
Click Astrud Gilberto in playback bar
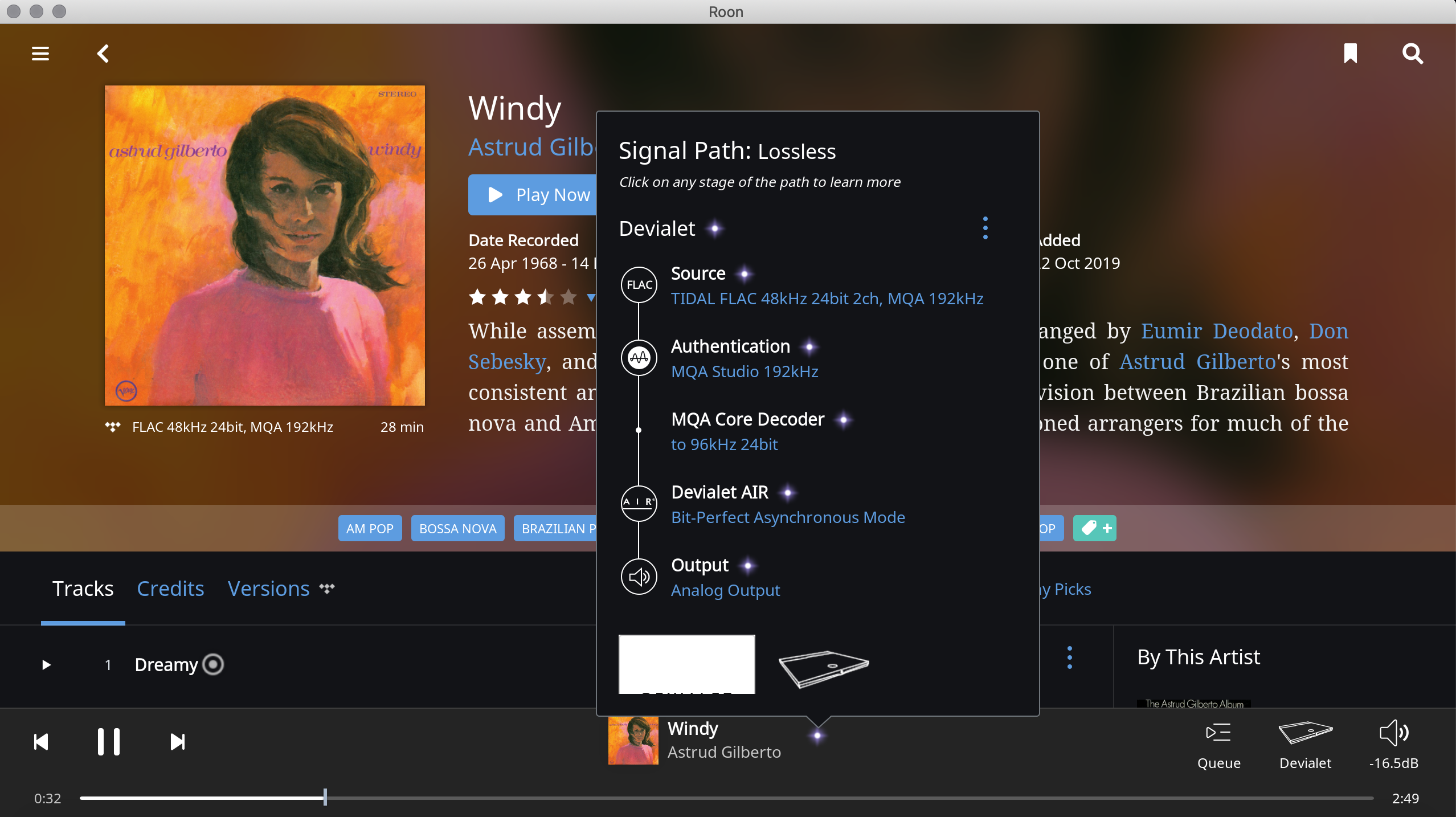coord(724,753)
